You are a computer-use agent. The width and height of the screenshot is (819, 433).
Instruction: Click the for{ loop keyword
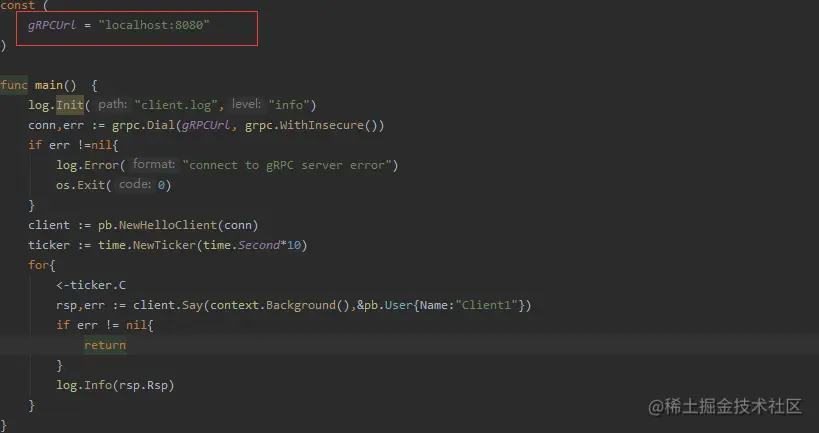41,265
